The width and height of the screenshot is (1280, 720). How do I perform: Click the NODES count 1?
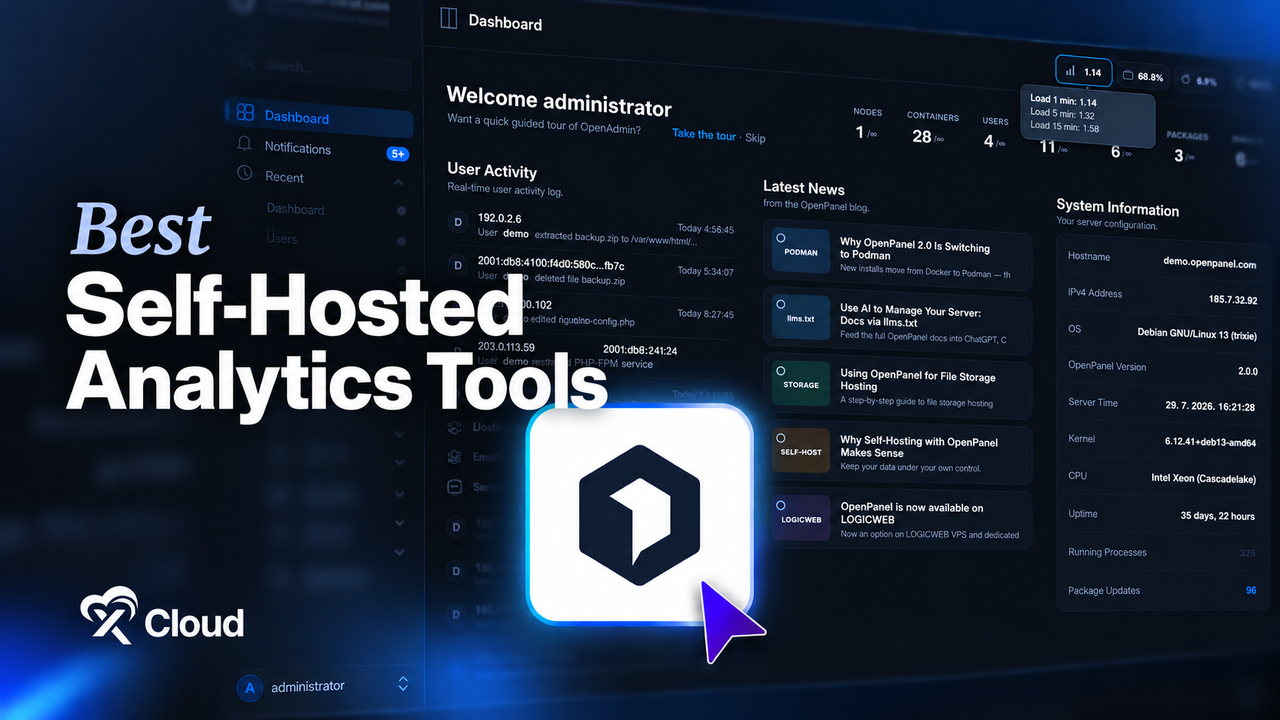pos(860,132)
